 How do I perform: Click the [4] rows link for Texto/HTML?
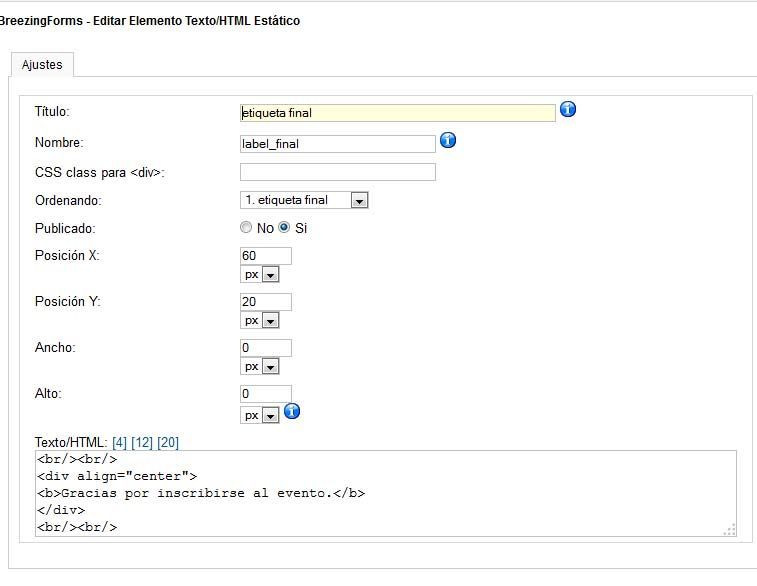(119, 442)
